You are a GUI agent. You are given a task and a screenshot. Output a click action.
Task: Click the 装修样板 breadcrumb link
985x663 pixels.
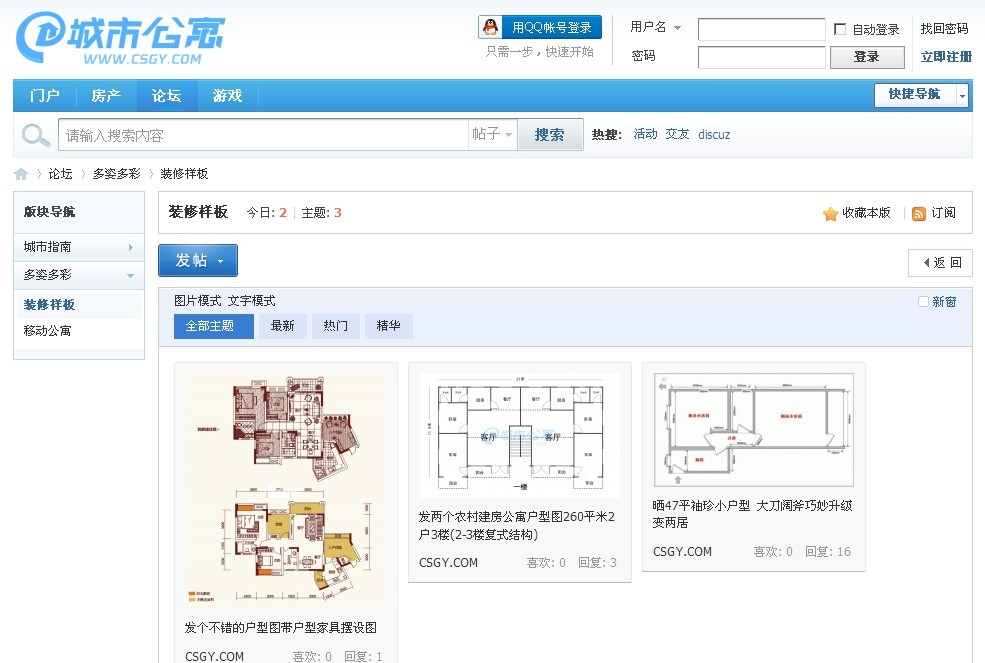coord(184,174)
